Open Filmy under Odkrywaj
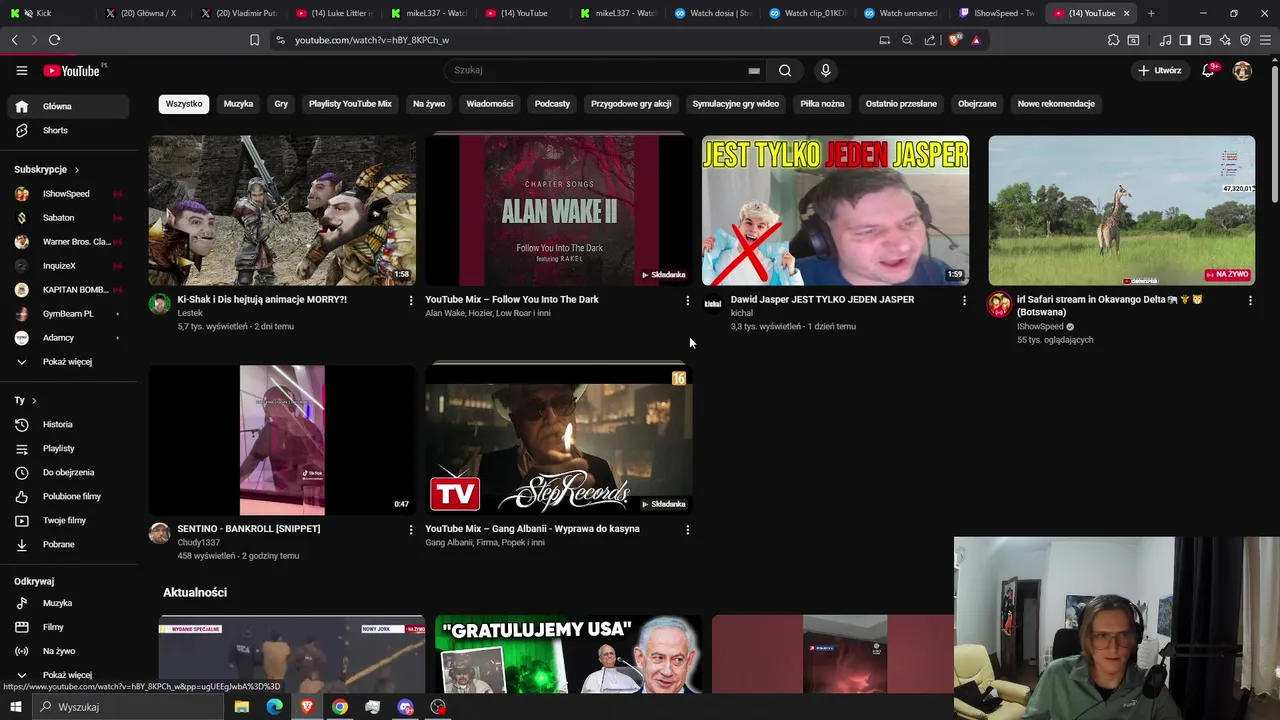1280x720 pixels. 68,627
